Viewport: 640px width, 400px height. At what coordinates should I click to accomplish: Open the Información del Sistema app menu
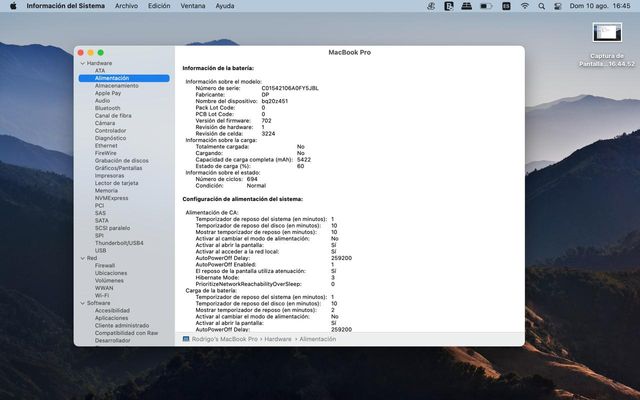(x=66, y=6)
